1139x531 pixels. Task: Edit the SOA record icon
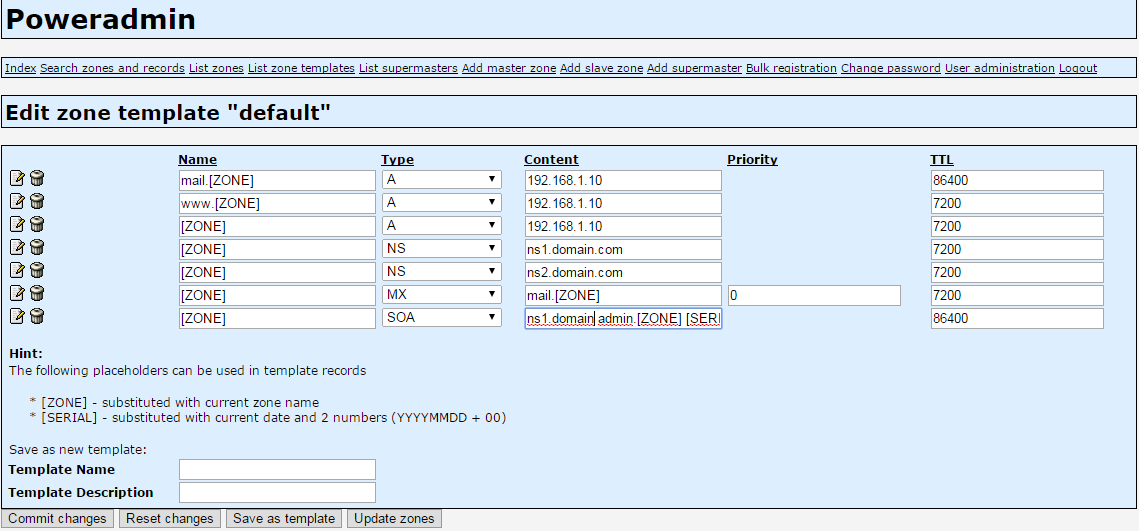click(17, 317)
